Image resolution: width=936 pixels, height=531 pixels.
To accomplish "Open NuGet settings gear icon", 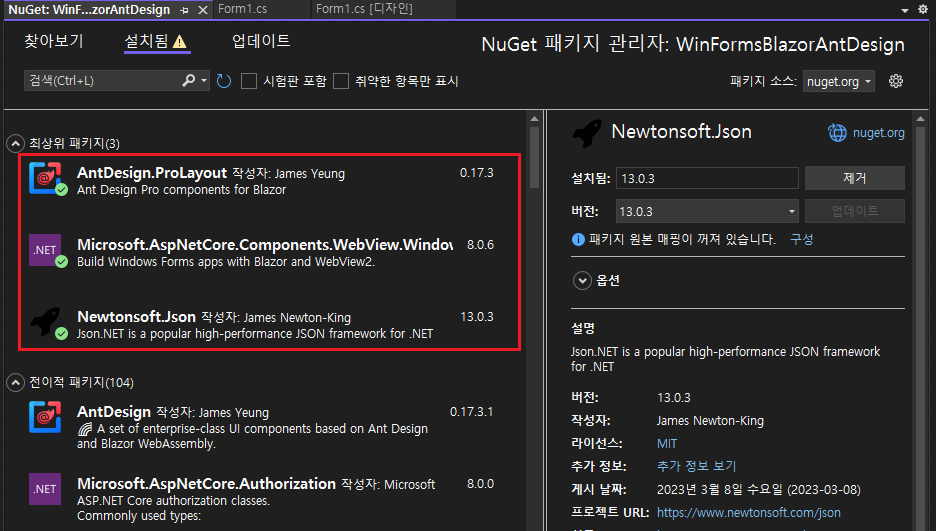I will [895, 81].
